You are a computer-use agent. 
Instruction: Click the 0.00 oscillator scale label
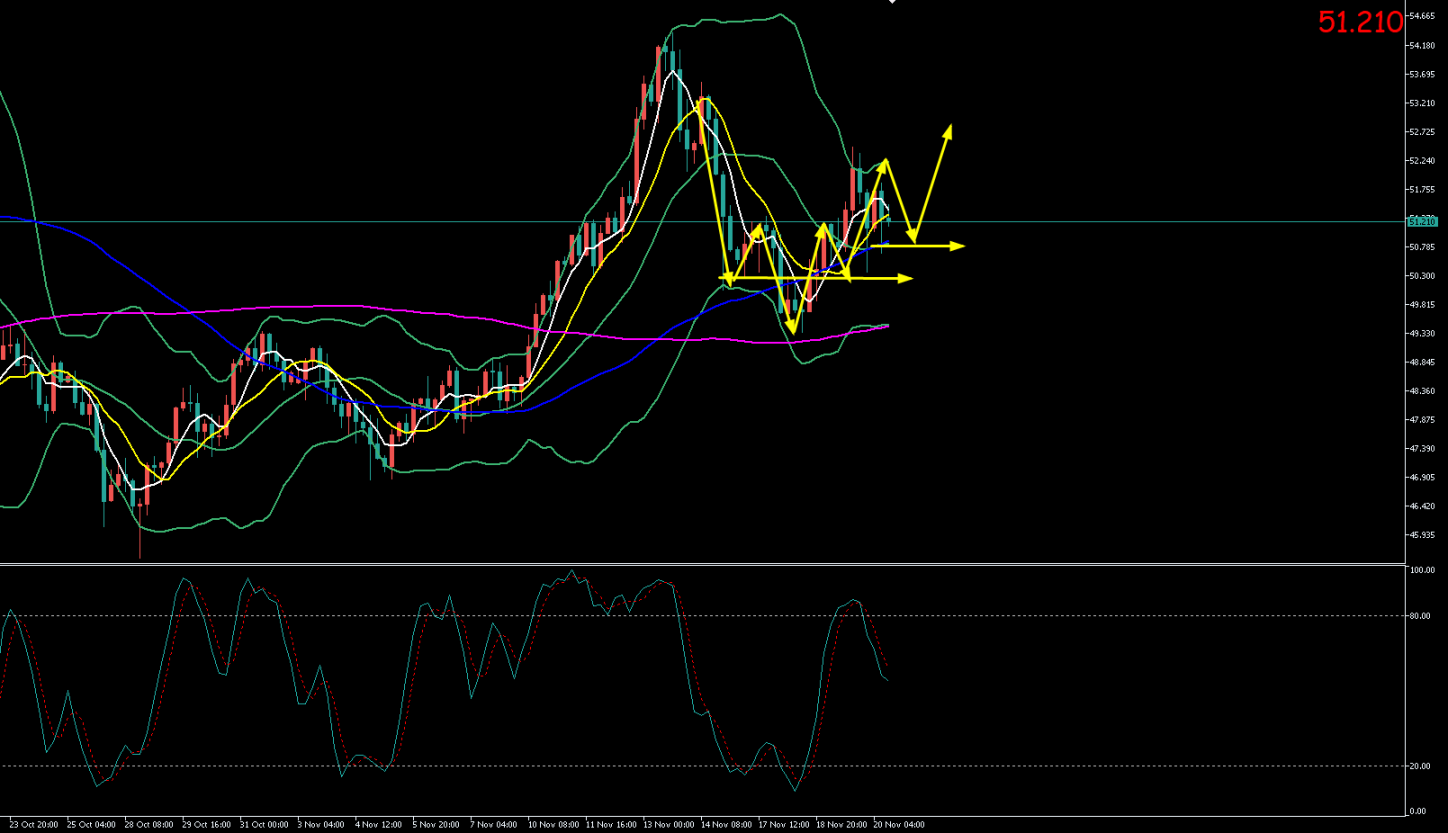coord(1417,811)
